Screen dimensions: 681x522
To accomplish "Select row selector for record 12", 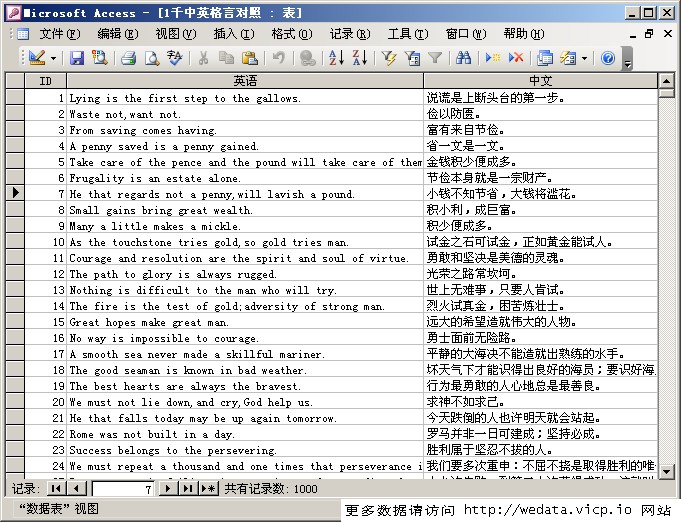I will [15, 274].
